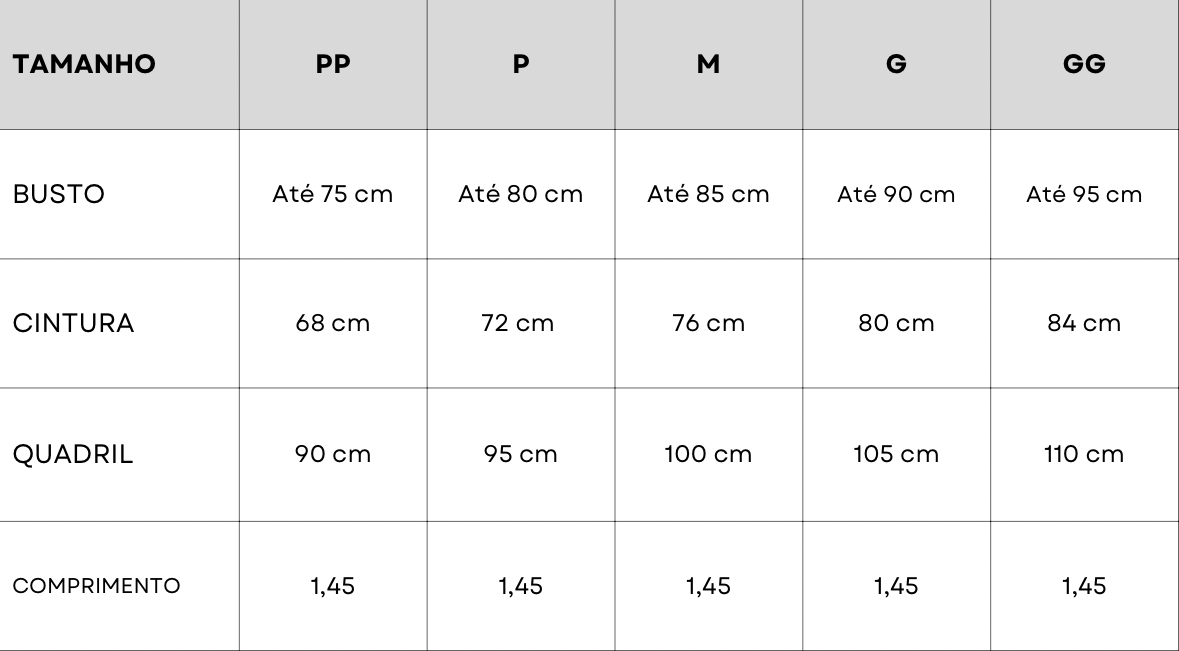
Task: Select the GG size column header
Action: coord(1084,65)
